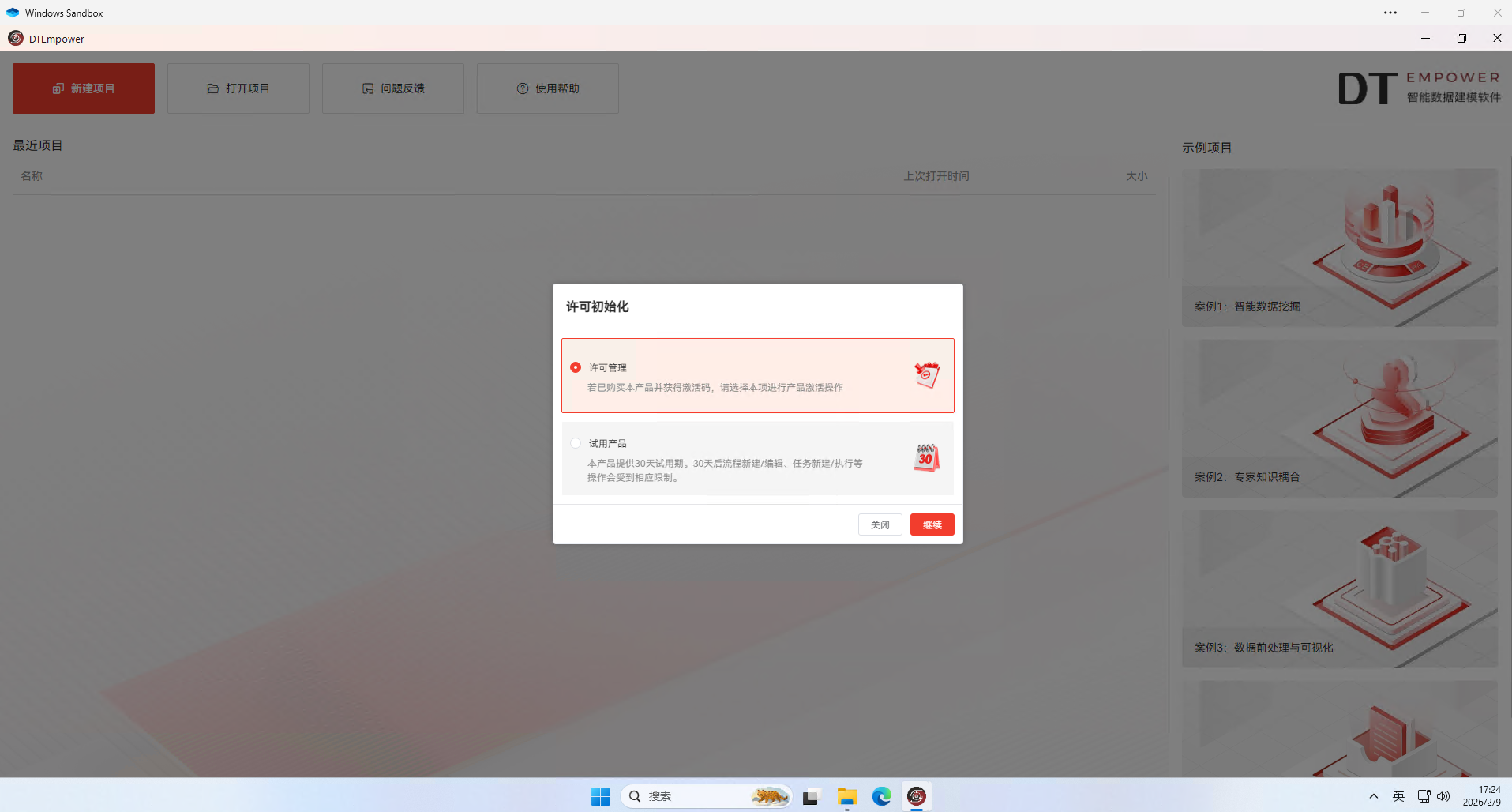Click the Windows Start icon in taskbar
Viewport: 1512px width, 812px height.
click(600, 796)
